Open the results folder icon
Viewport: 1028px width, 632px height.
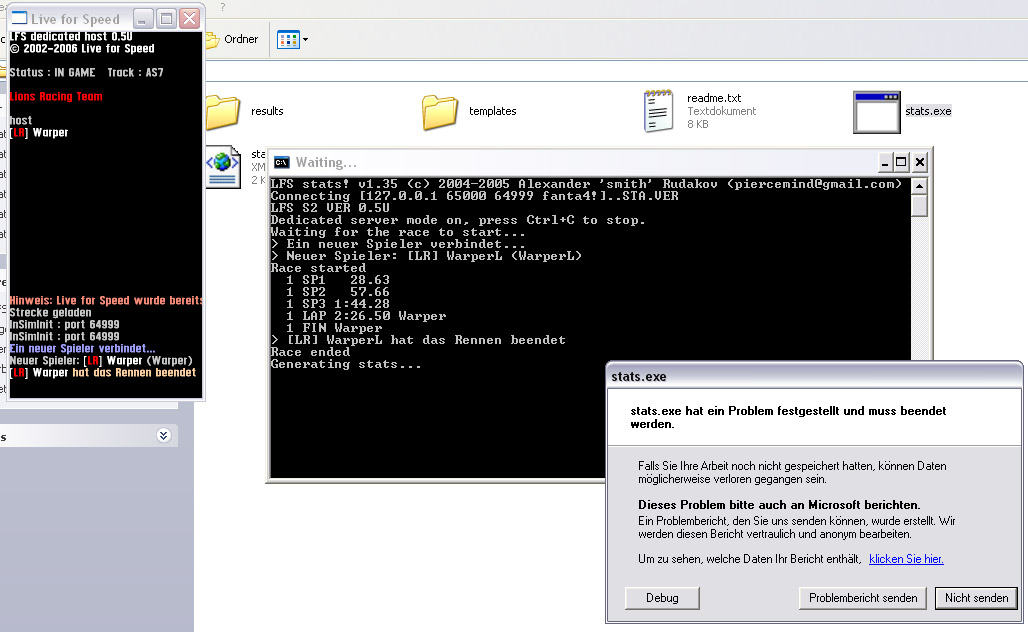[223, 112]
